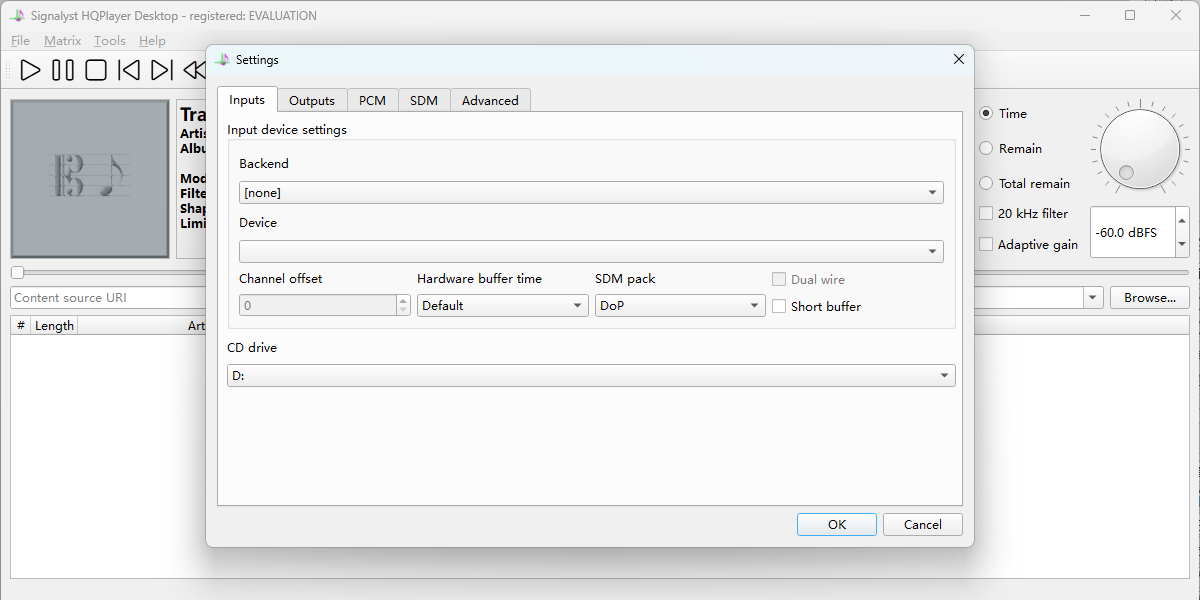The image size is (1200, 600).
Task: Open the Hardware buffer time dropdown
Action: [502, 306]
